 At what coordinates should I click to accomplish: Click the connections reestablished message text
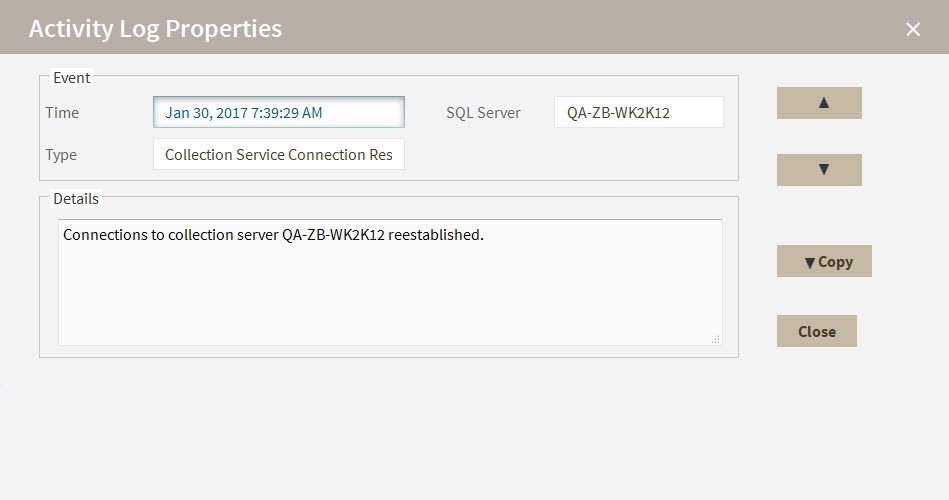272,236
